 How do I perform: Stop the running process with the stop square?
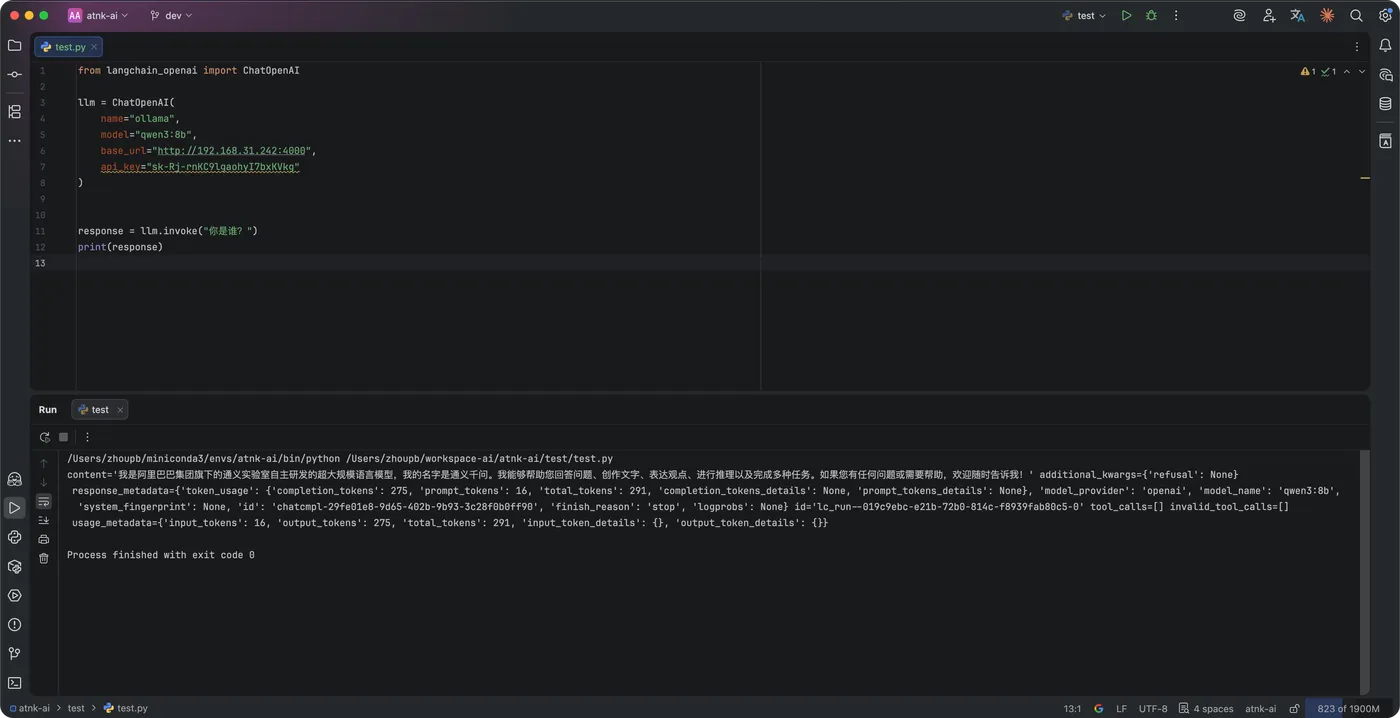coord(63,436)
